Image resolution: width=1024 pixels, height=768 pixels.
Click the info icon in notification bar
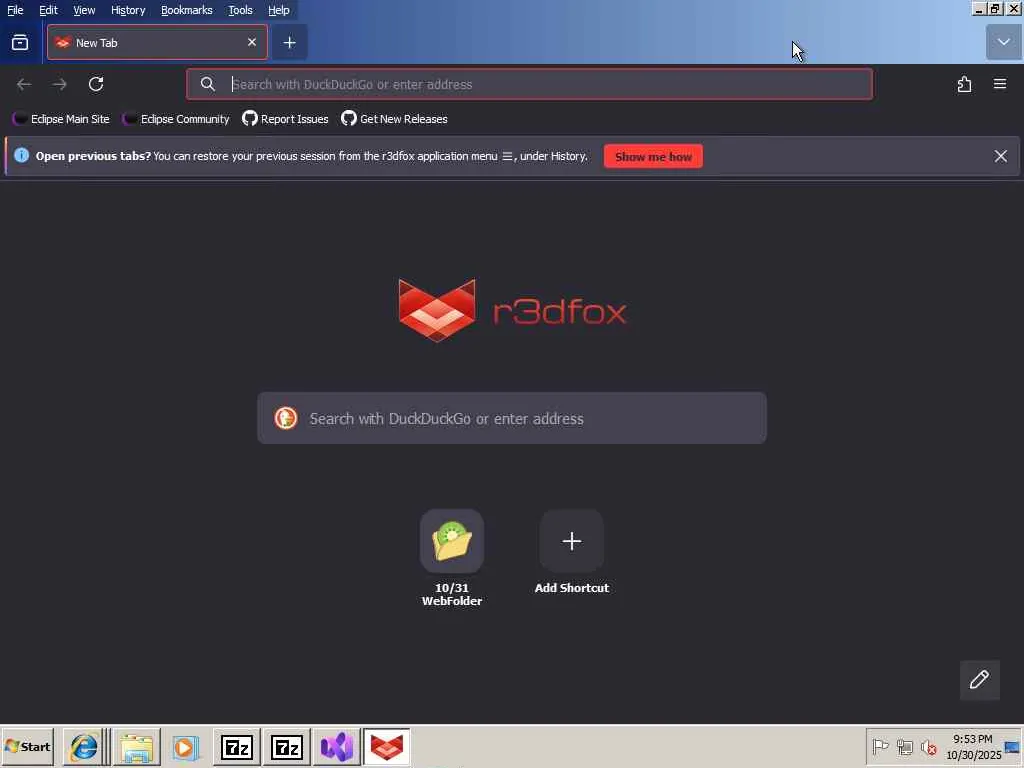(x=22, y=155)
